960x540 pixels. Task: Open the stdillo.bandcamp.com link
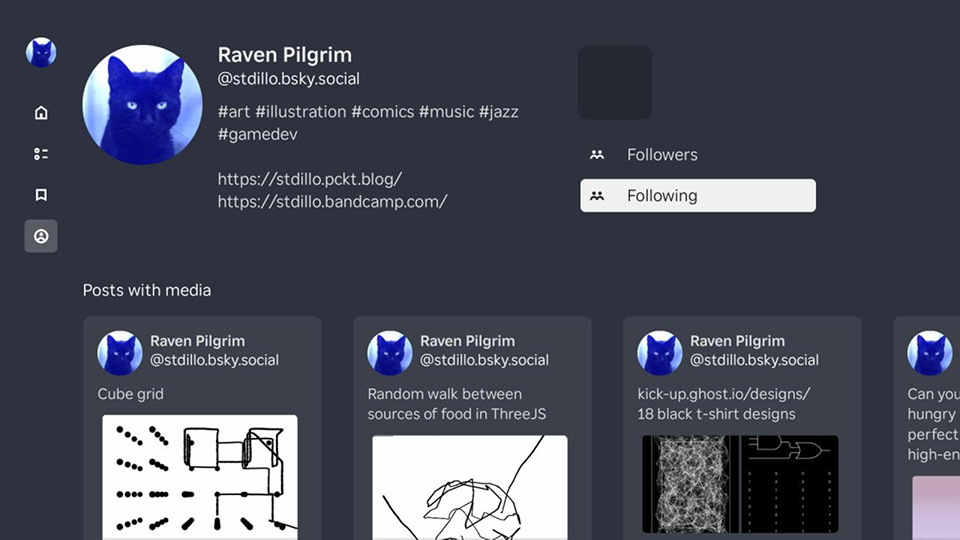tap(332, 201)
